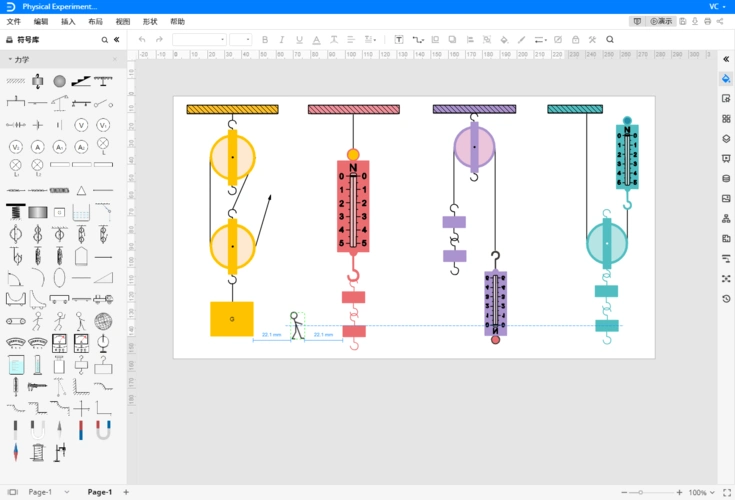735x500 pixels.
Task: Open the layers panel in right sidebar
Action: 726,138
